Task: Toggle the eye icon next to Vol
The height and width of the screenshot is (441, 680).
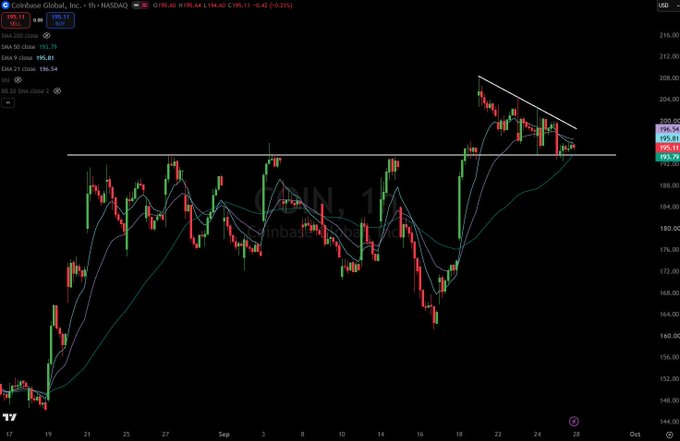Action: coord(18,80)
